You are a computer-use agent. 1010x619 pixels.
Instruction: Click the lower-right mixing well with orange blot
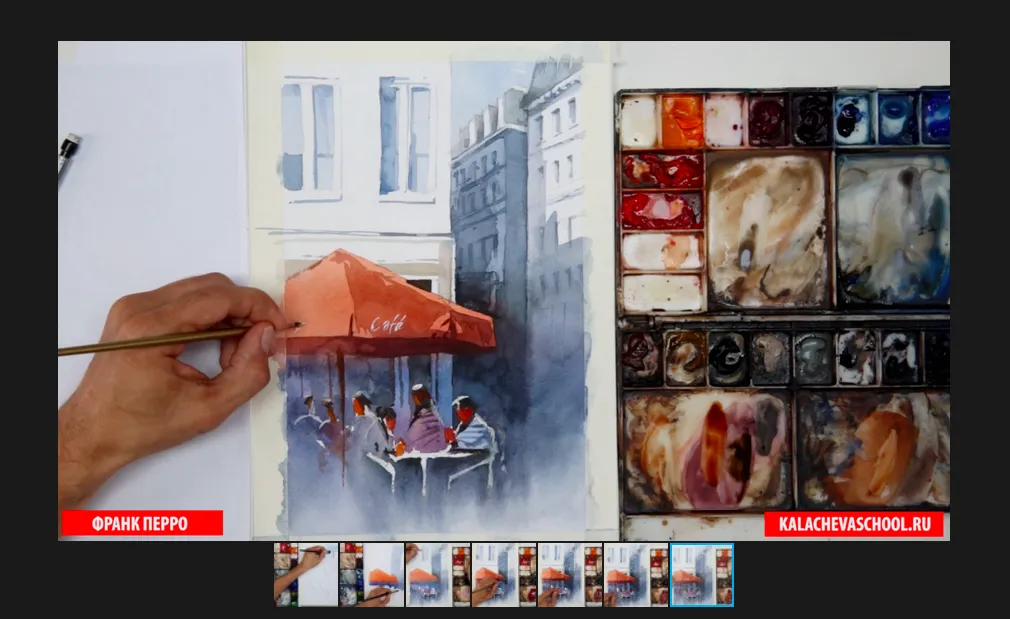click(x=872, y=448)
